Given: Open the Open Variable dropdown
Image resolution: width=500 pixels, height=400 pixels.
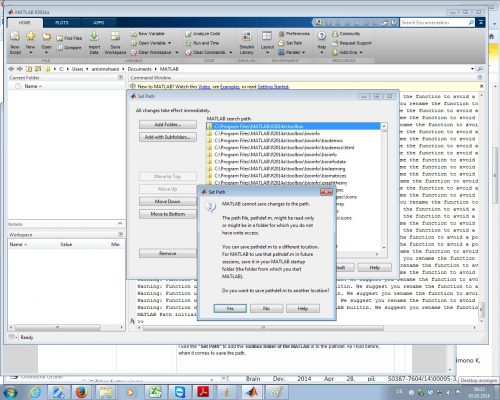Looking at the screenshot, I should coord(170,43).
